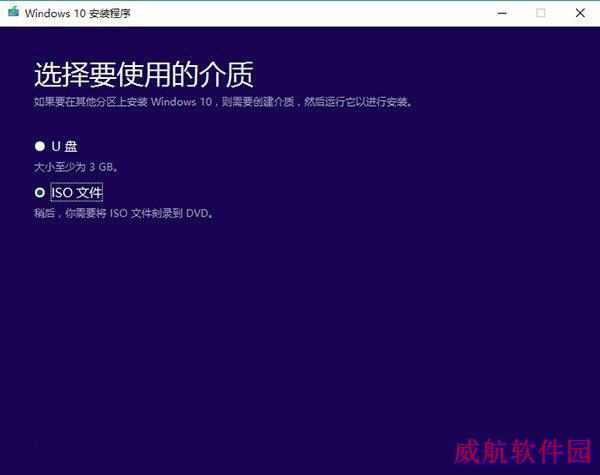Close the Windows 10 安装程序 window
The height and width of the screenshot is (475, 600).
[x=580, y=13]
